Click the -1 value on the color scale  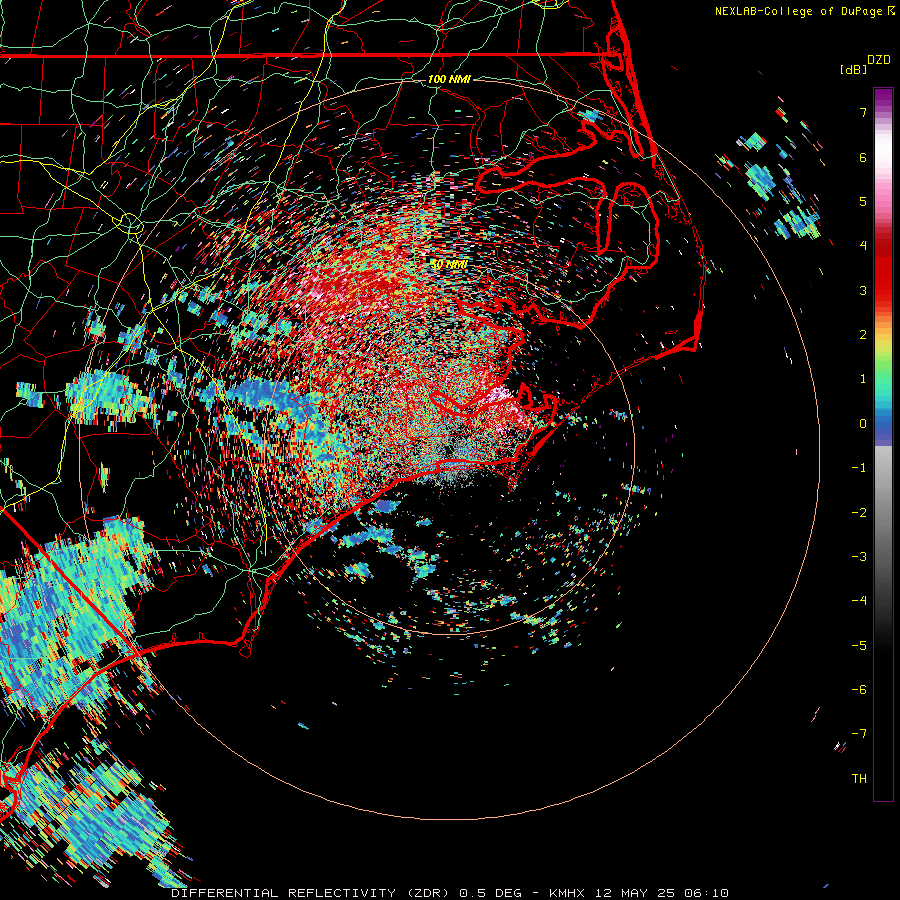[x=859, y=468]
